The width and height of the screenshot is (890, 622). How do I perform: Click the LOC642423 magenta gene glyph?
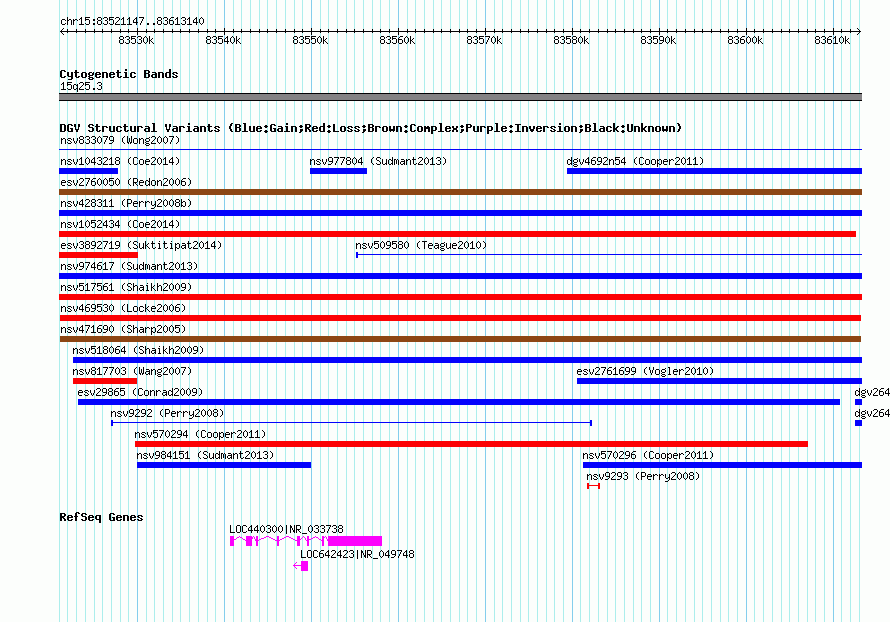pyautogui.click(x=301, y=566)
